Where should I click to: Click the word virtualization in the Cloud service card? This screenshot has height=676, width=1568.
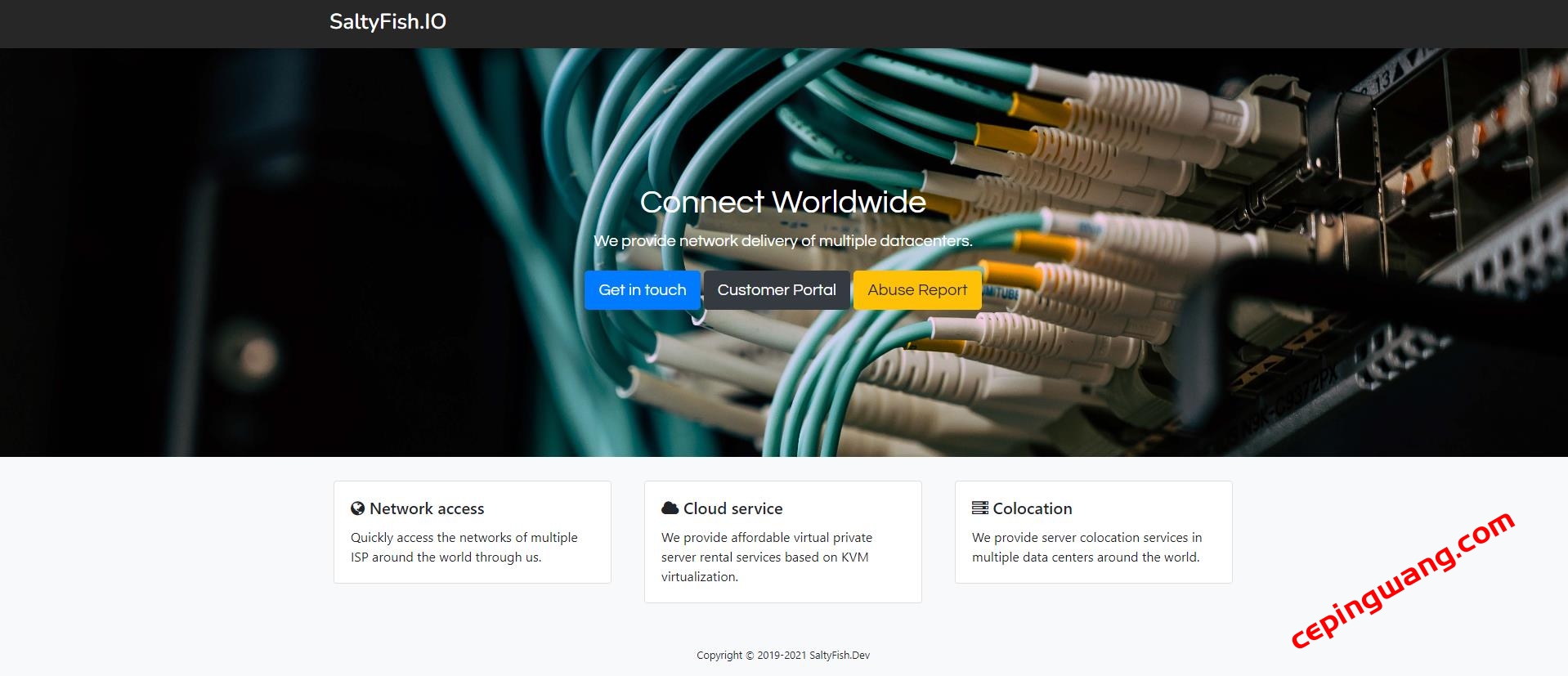tap(699, 577)
